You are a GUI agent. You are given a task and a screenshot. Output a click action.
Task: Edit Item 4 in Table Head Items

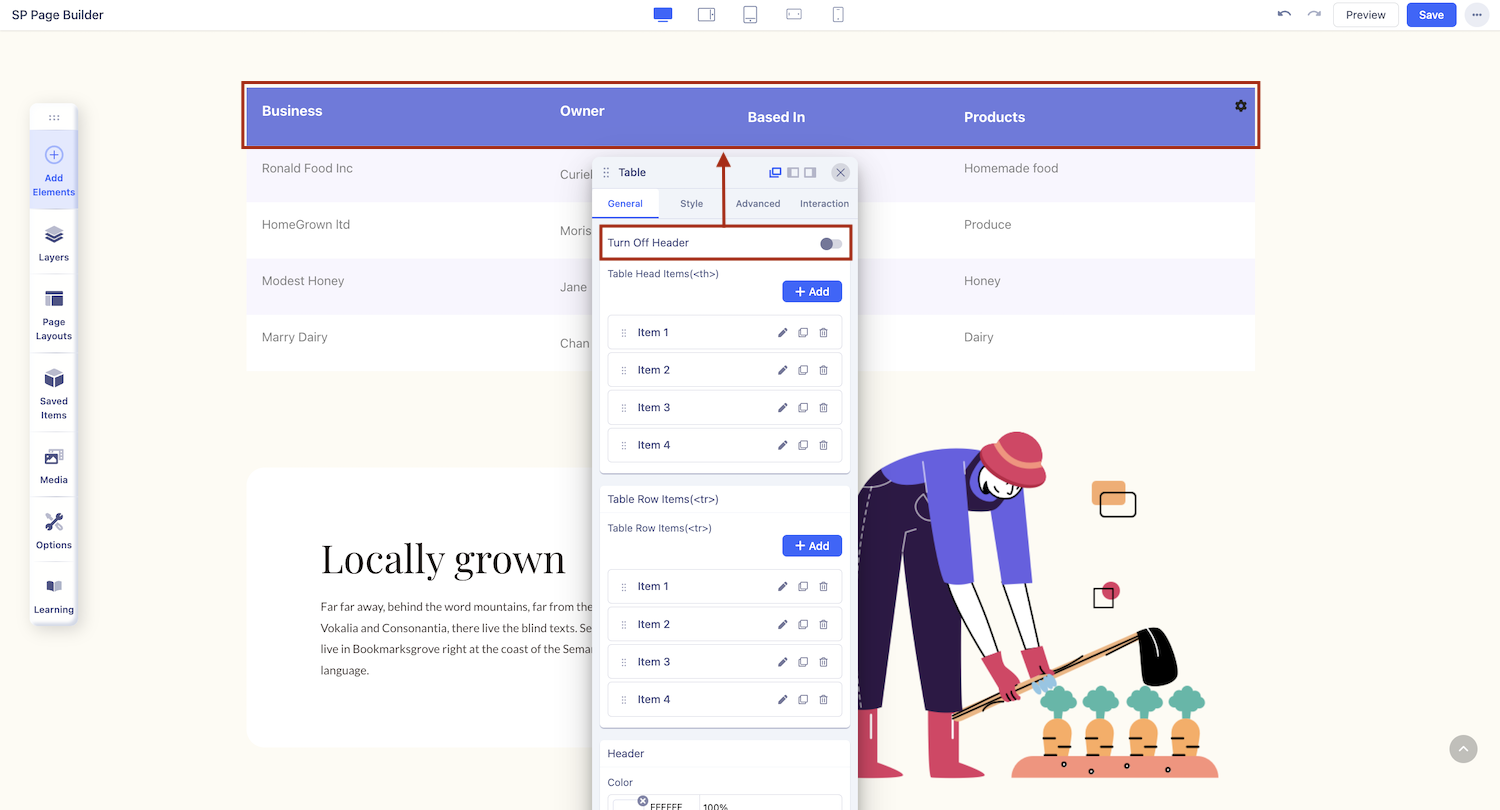click(x=783, y=445)
